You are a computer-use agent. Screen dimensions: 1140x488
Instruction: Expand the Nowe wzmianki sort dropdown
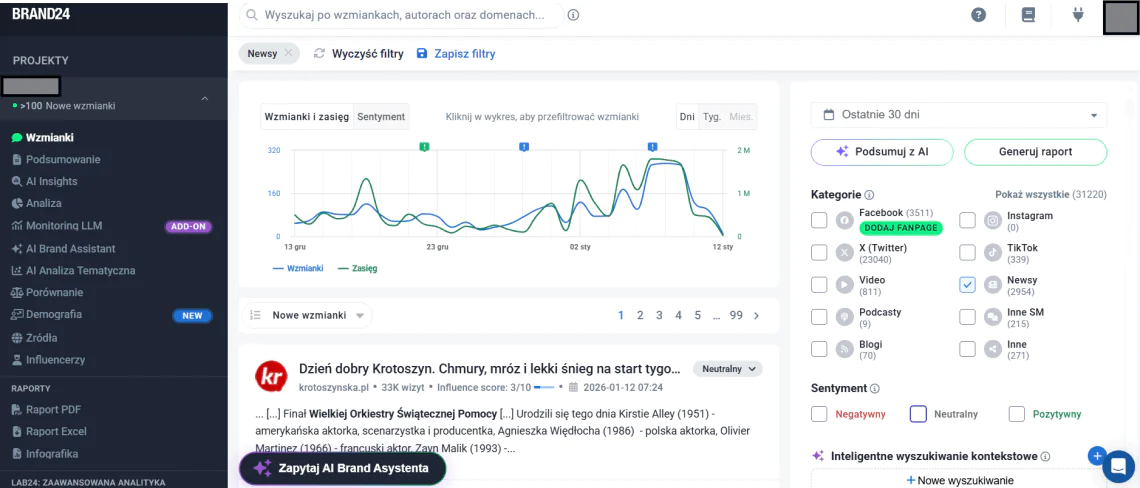[x=305, y=316]
